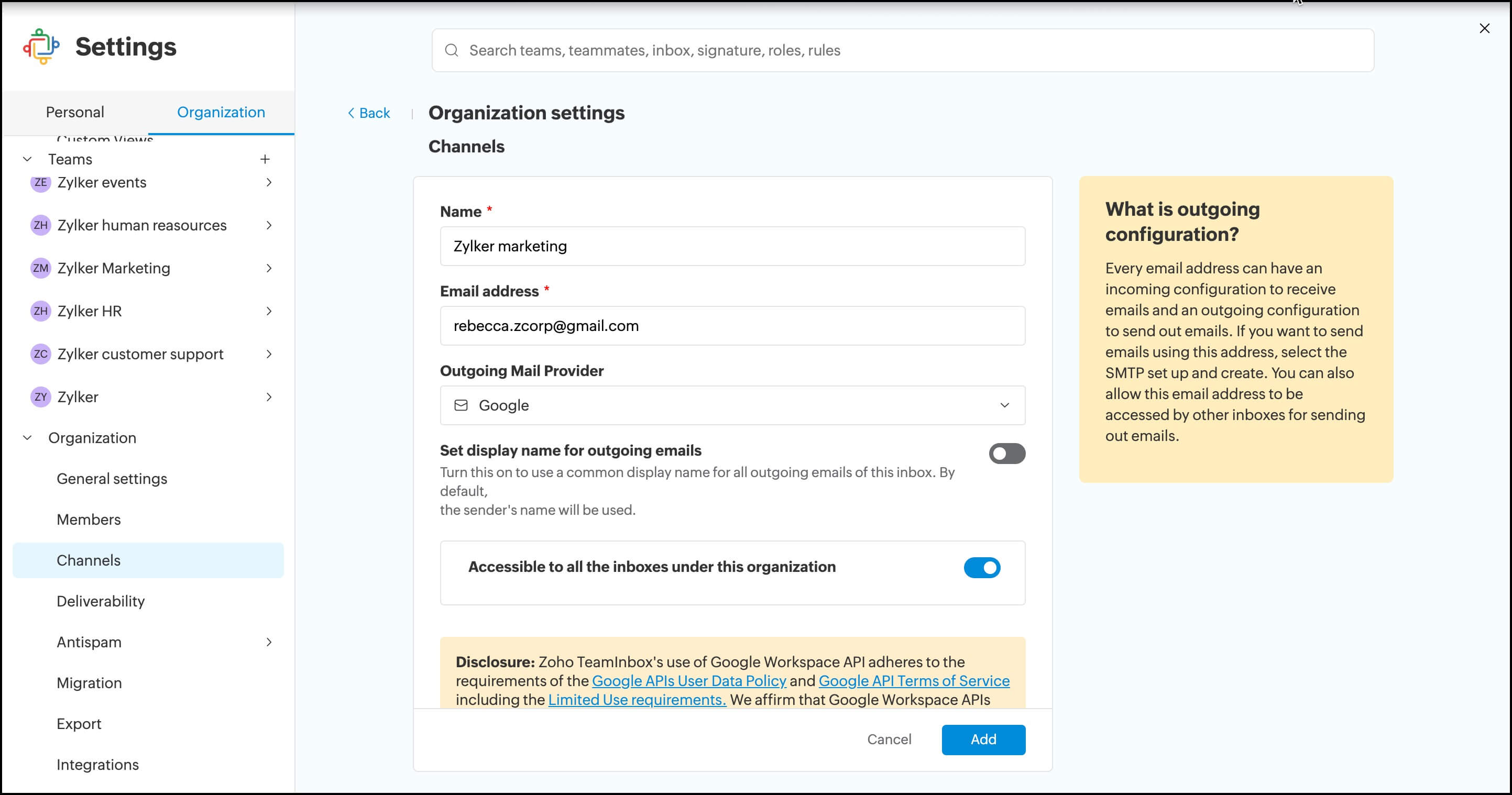This screenshot has width=1512, height=795.
Task: Select the Zylker events team avatar
Action: coord(40,182)
